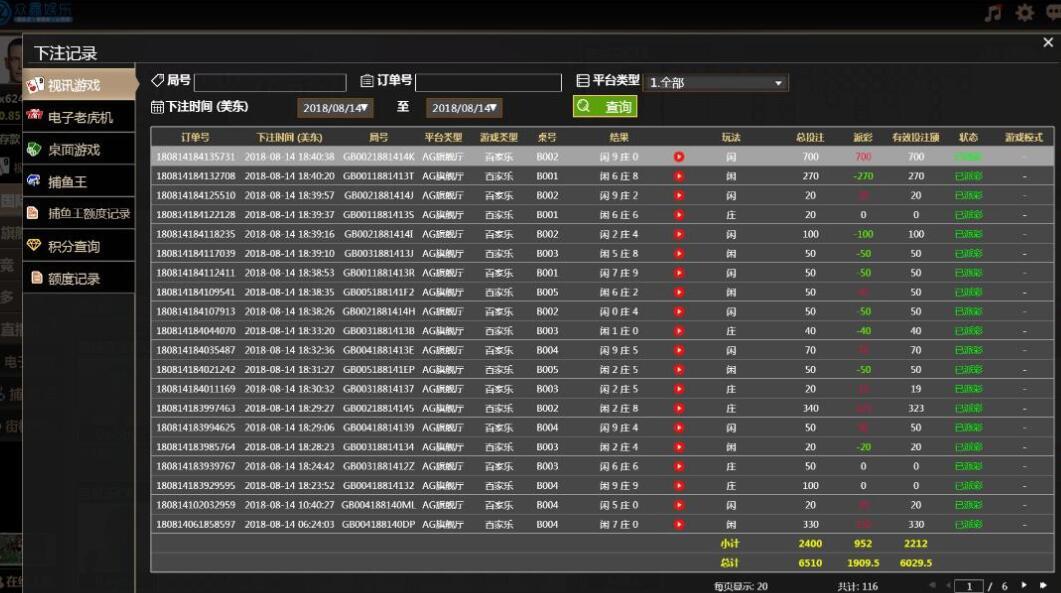Switch to the 电子老虎机 tab
Screen dimensions: 1061x593
coord(79,118)
